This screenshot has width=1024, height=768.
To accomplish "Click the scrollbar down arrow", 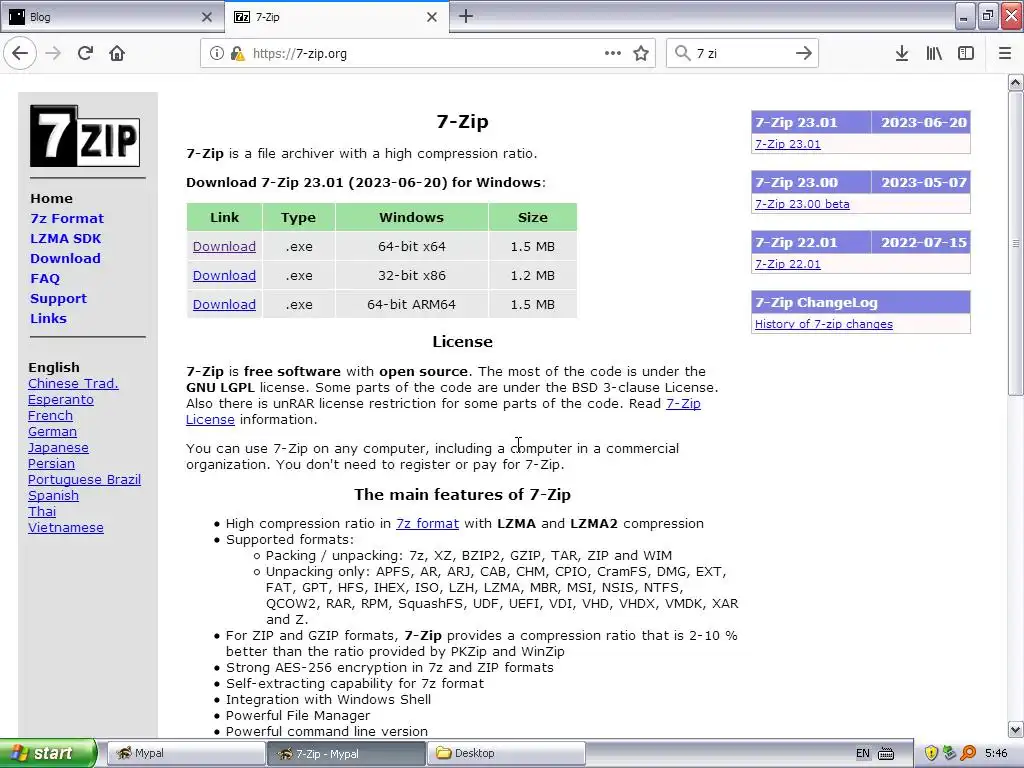I will click(x=1016, y=729).
